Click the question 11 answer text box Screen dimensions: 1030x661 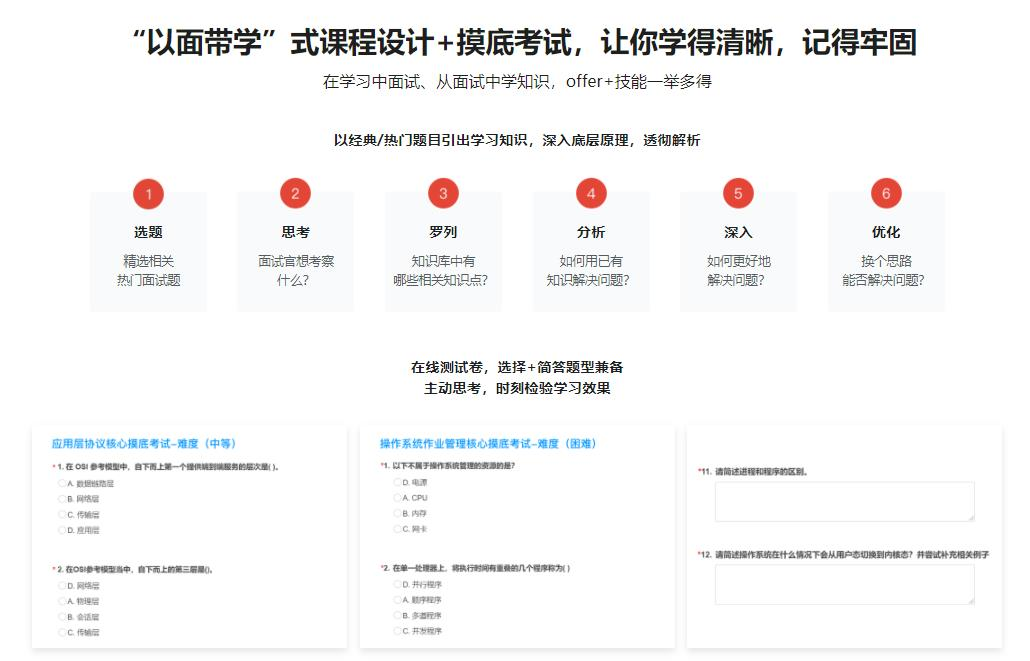click(844, 501)
